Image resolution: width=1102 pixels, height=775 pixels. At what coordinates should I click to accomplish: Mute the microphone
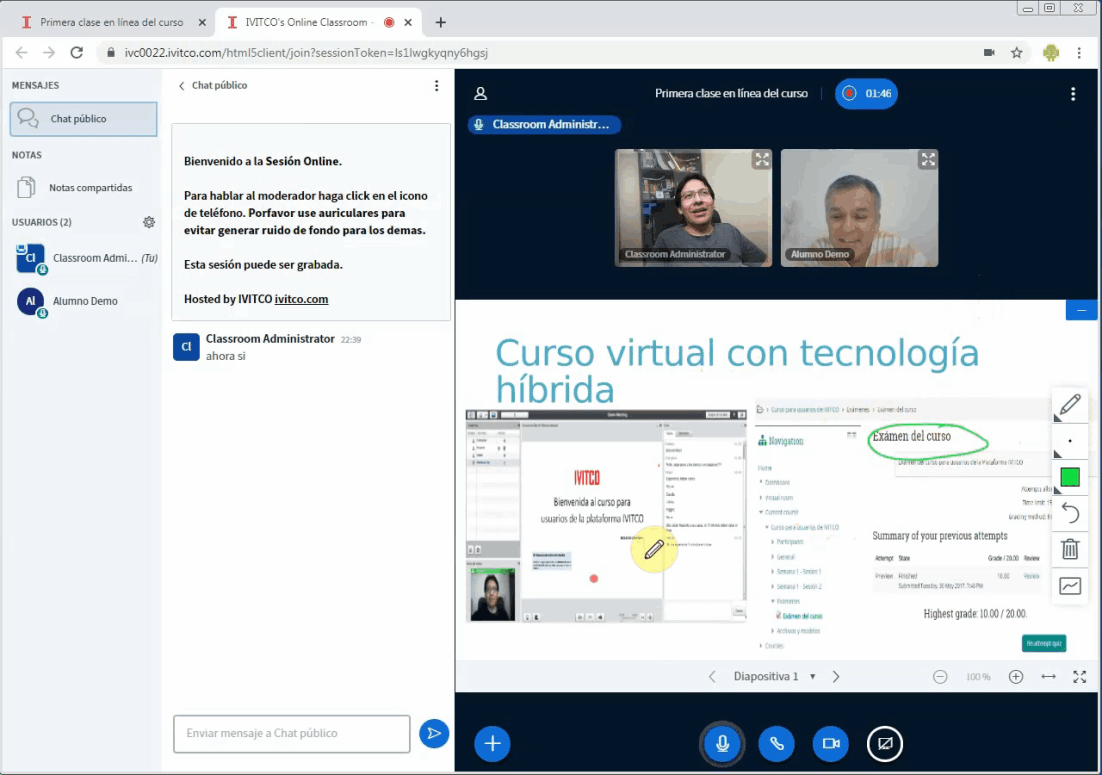point(721,743)
